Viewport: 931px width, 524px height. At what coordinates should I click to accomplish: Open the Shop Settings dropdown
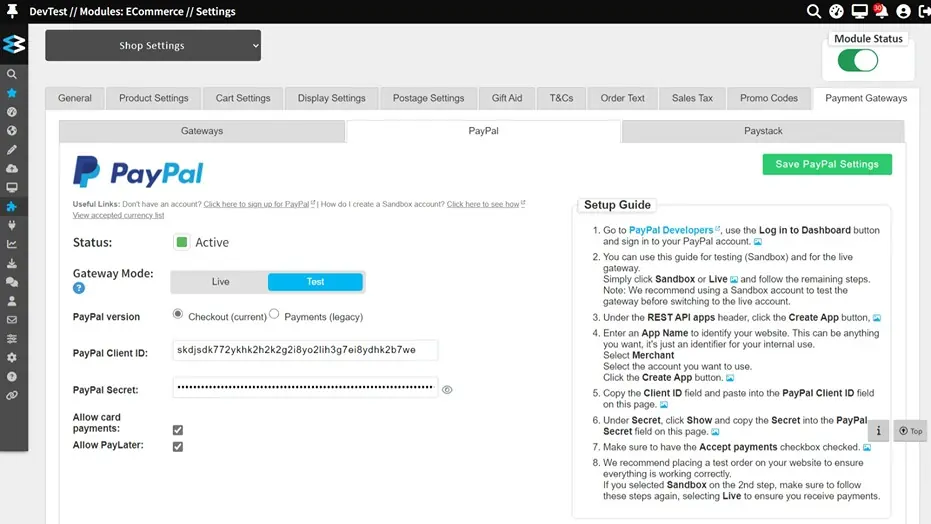click(x=153, y=46)
